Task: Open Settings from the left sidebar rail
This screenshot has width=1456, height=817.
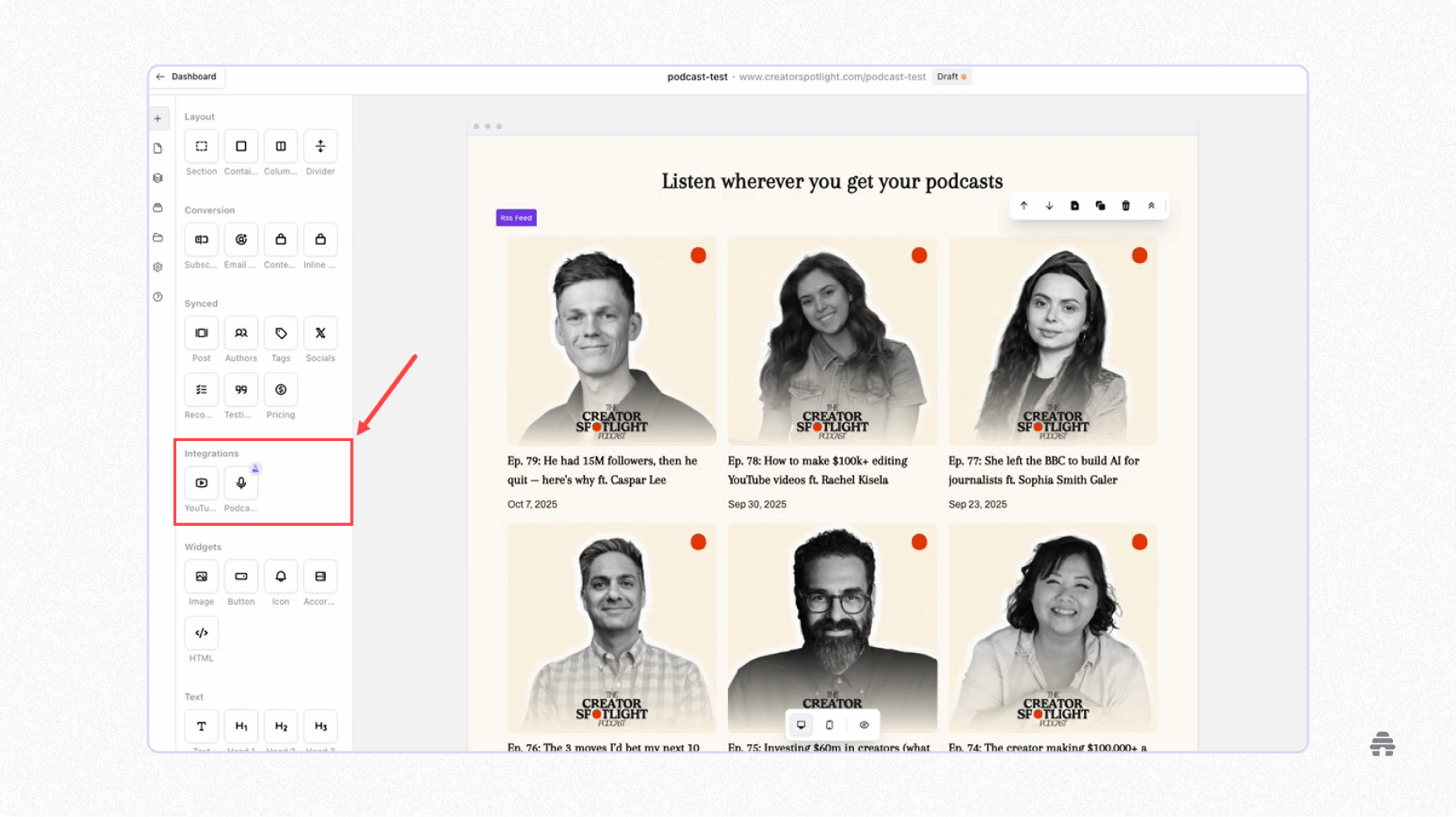Action: [158, 267]
